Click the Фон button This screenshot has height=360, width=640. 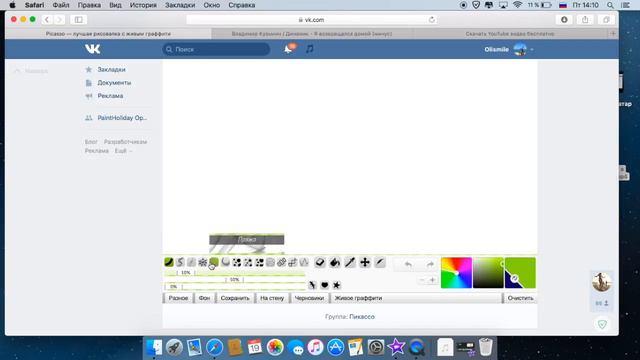204,298
